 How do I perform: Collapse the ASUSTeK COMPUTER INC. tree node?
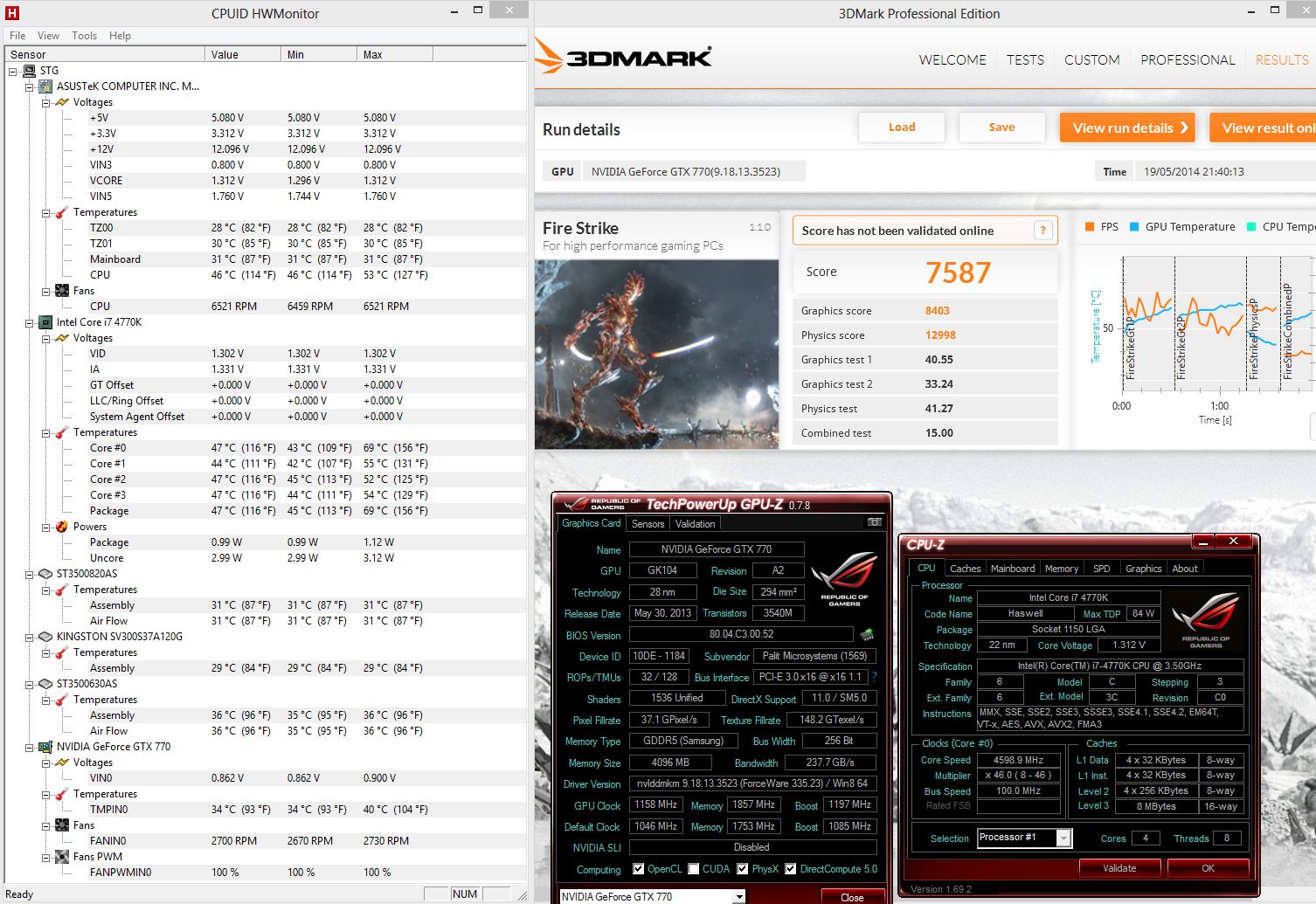coord(30,86)
